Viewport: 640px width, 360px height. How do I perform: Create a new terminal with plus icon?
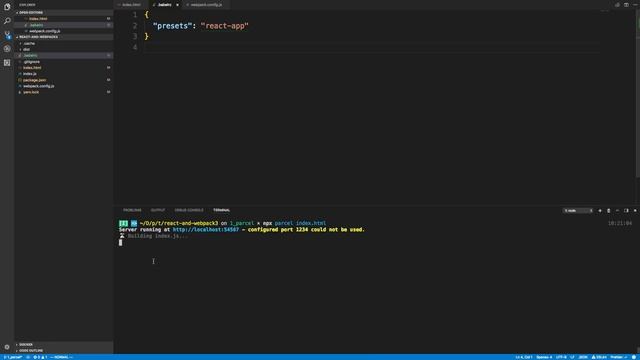tap(600, 211)
